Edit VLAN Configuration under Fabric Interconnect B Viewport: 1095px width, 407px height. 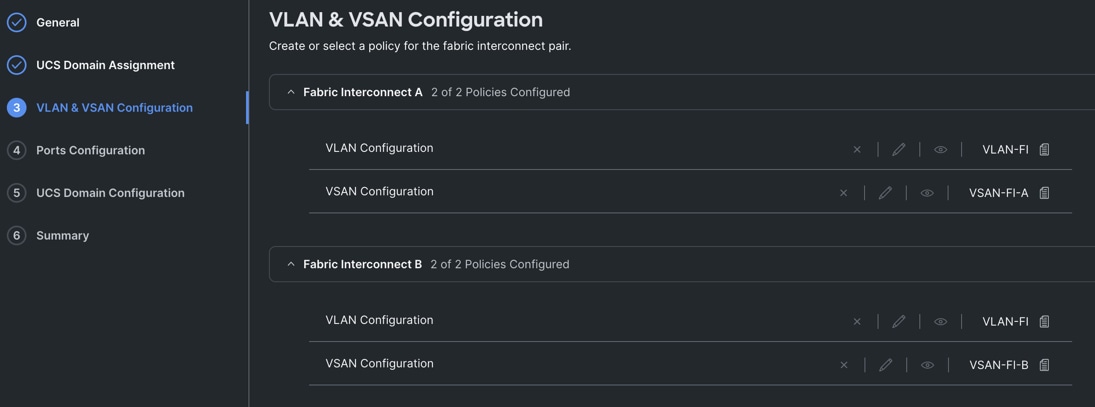(899, 322)
